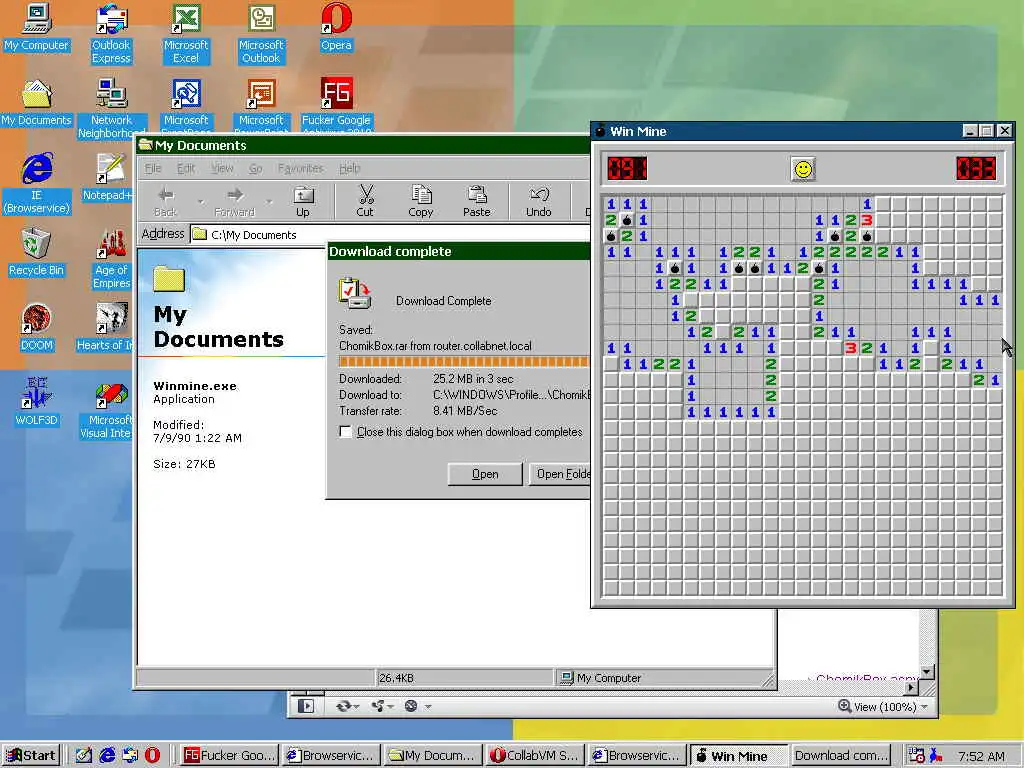Image resolution: width=1024 pixels, height=768 pixels.
Task: Click Opera quick launch icon on taskbar
Action: pyautogui.click(x=152, y=755)
